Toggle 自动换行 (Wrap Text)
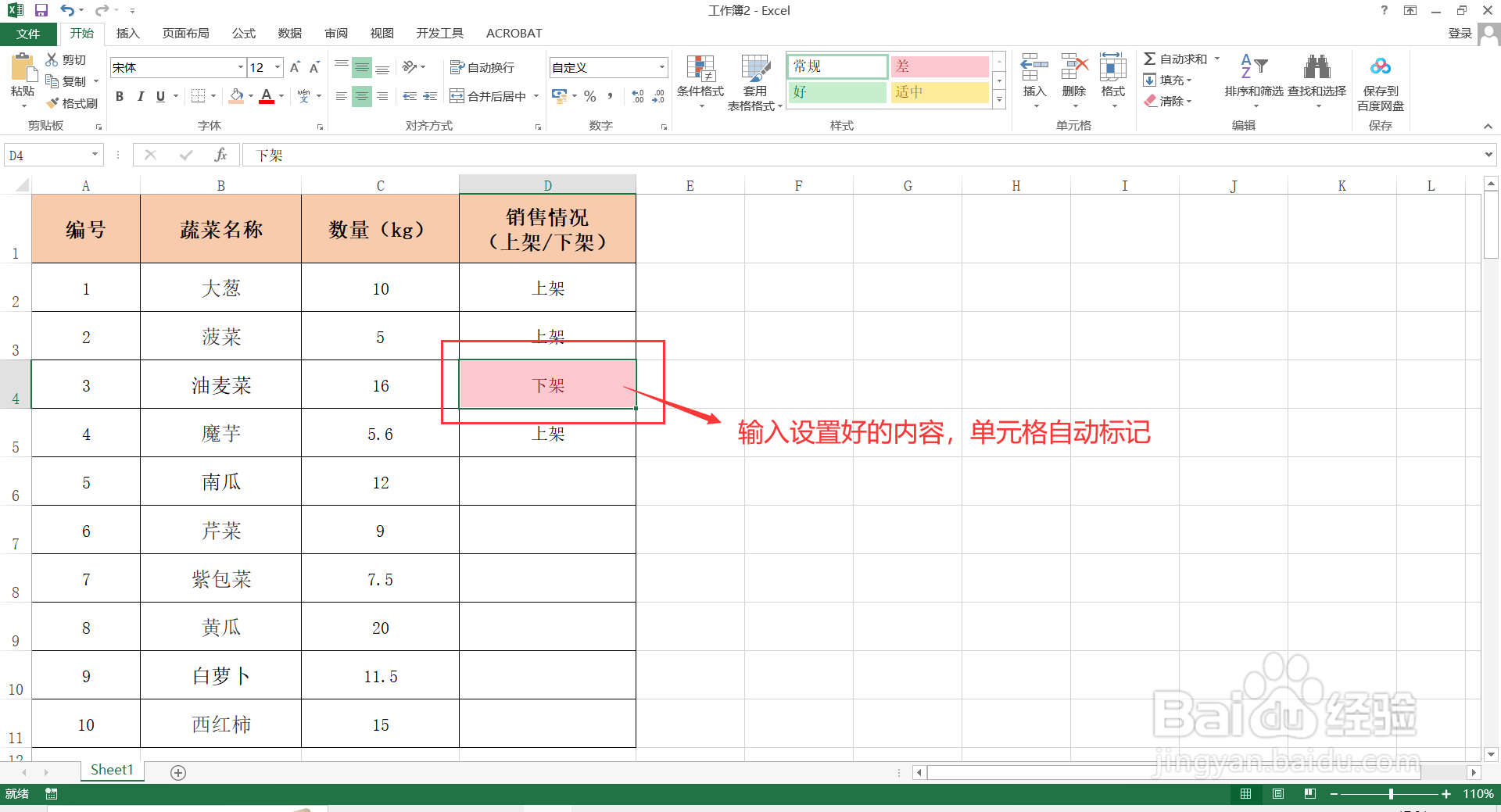 click(x=484, y=67)
